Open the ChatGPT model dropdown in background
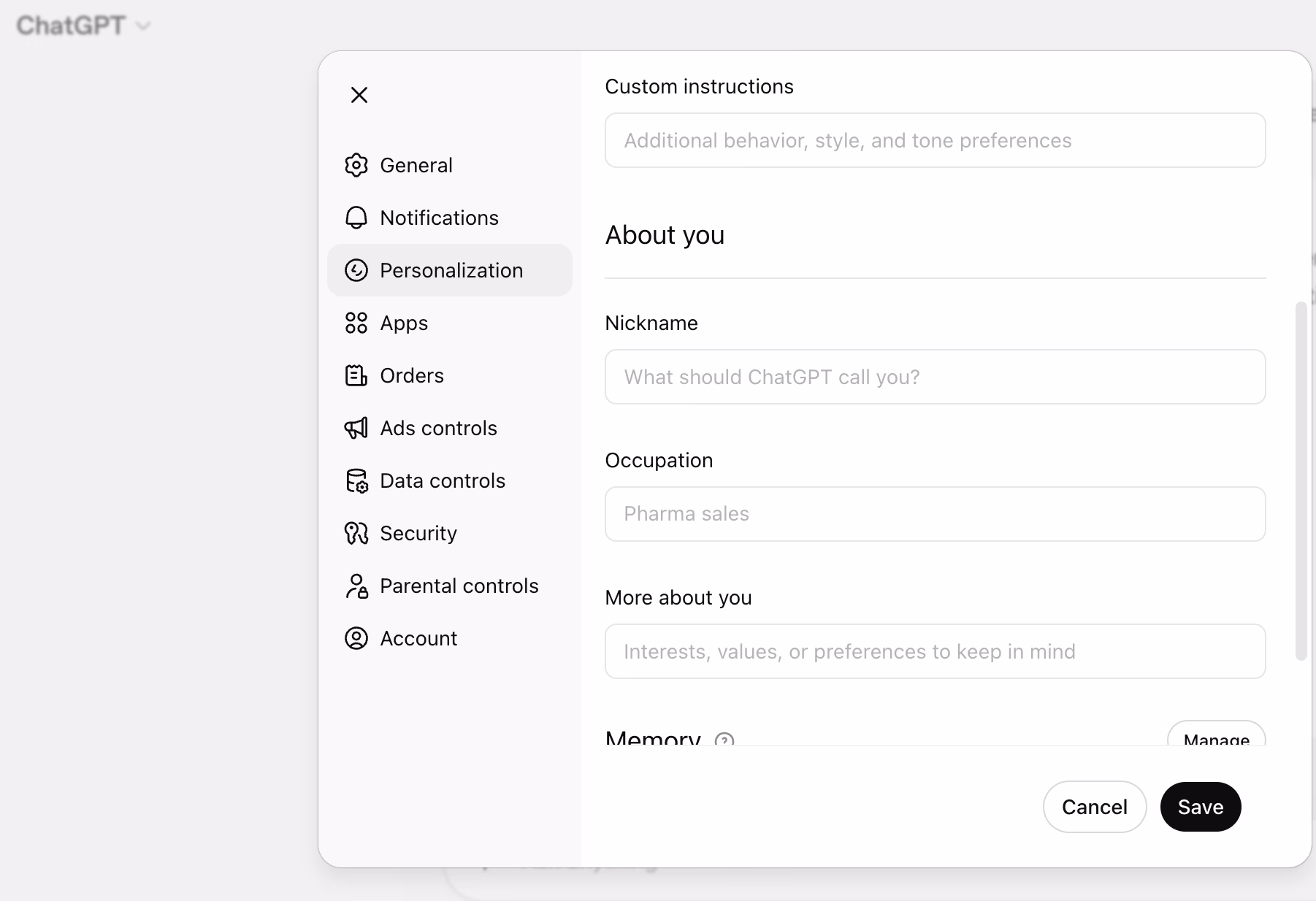The image size is (1316, 901). (83, 26)
